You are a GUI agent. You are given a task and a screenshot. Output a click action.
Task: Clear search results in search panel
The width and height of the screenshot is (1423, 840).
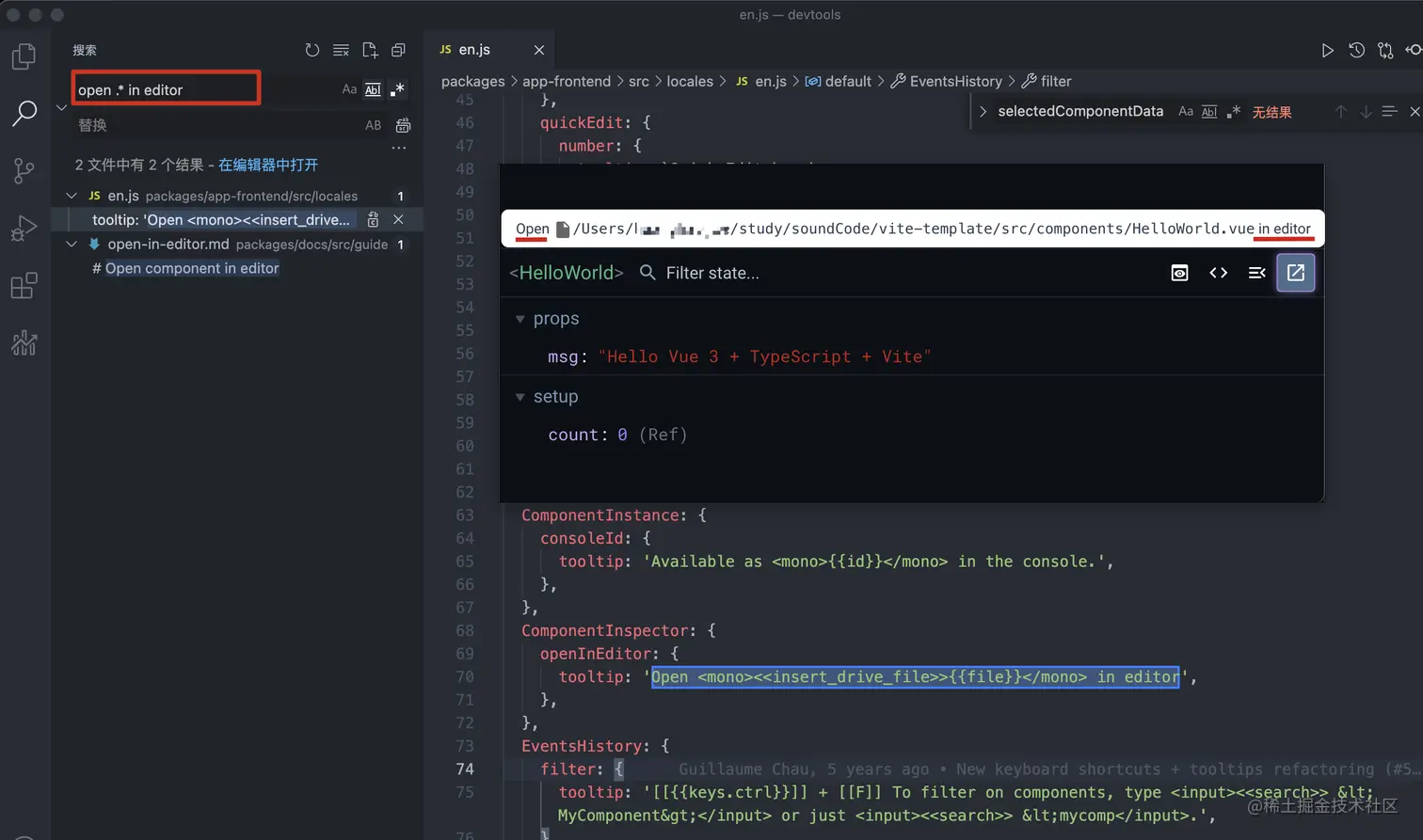pos(341,50)
